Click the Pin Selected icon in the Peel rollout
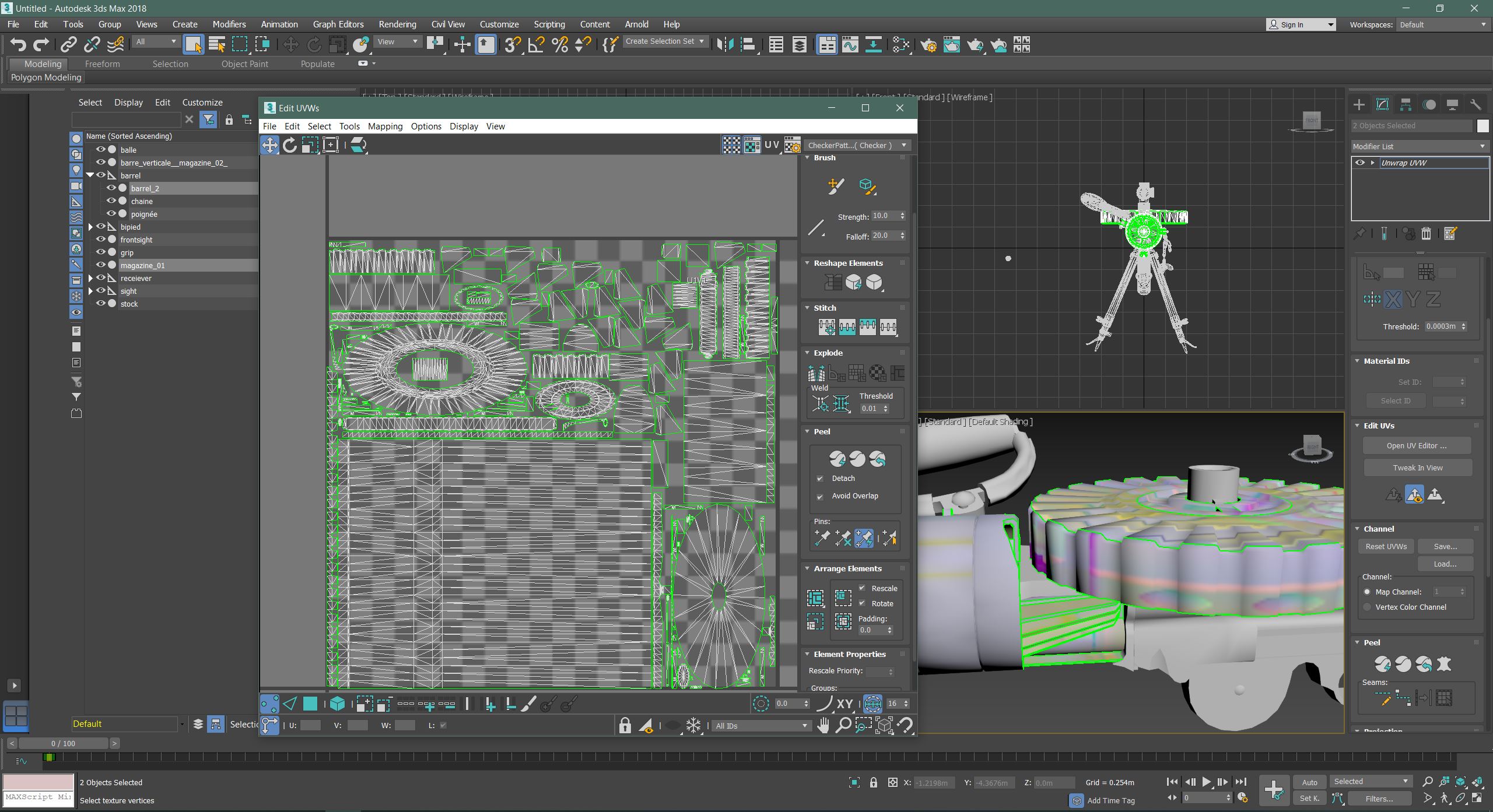1493x812 pixels. (821, 537)
